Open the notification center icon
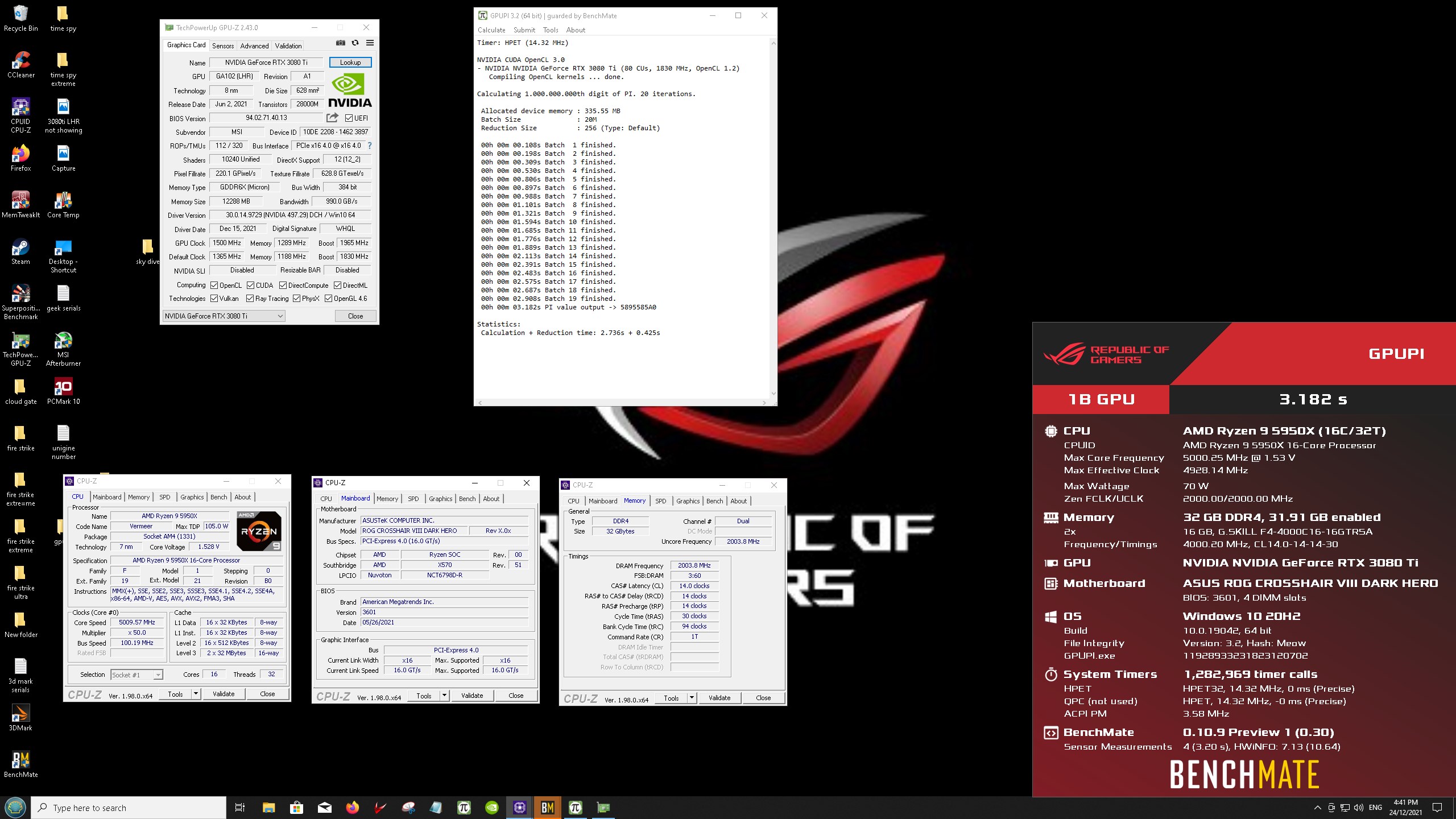This screenshot has width=1456, height=819. click(1437, 808)
